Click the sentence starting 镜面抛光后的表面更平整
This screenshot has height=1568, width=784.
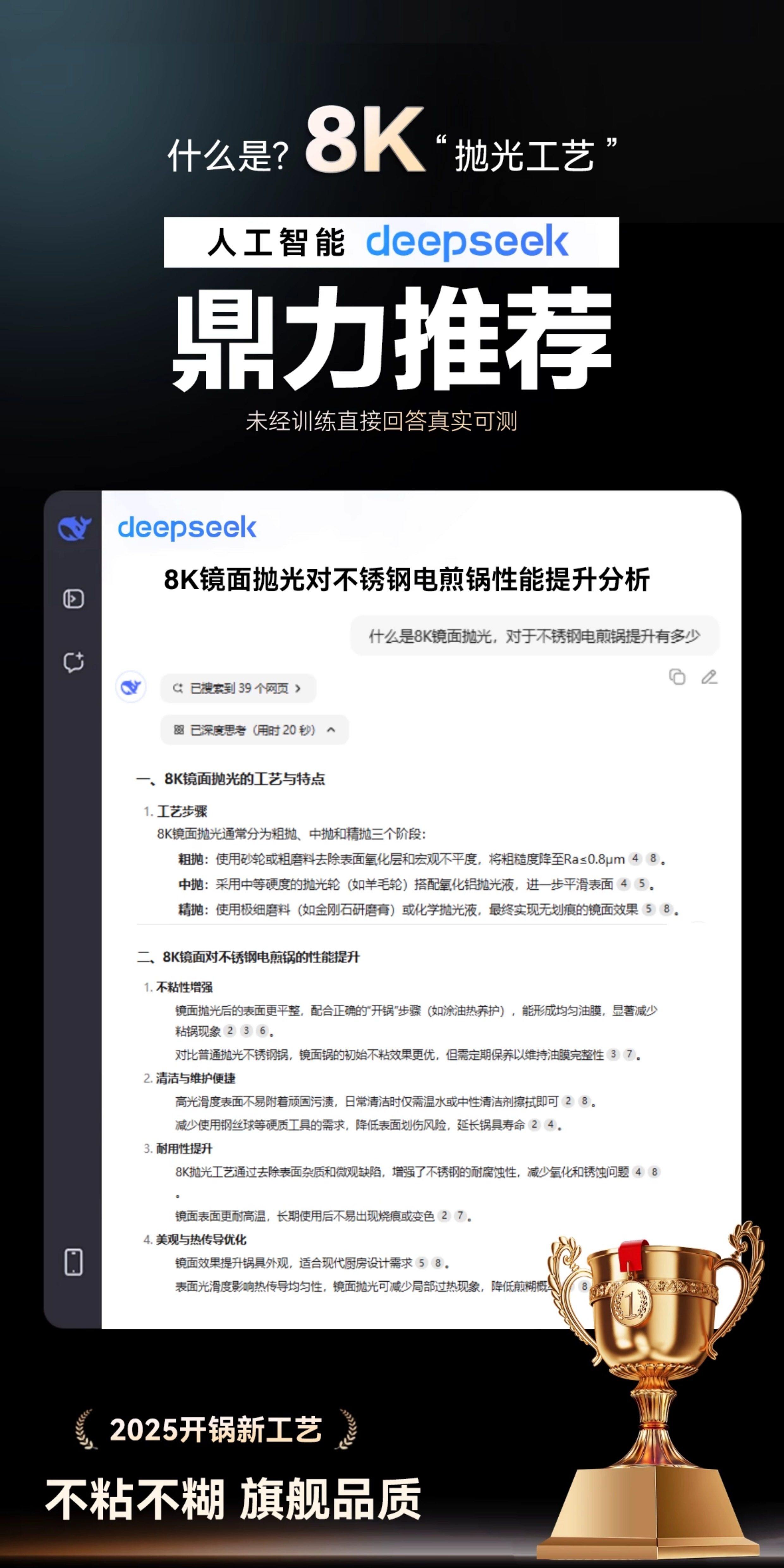click(416, 1021)
